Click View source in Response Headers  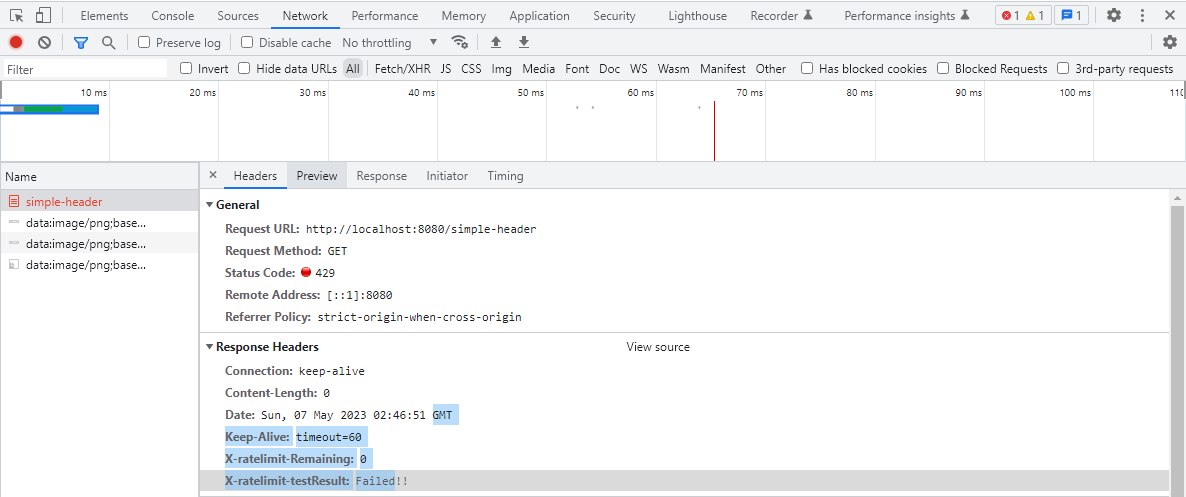click(658, 347)
